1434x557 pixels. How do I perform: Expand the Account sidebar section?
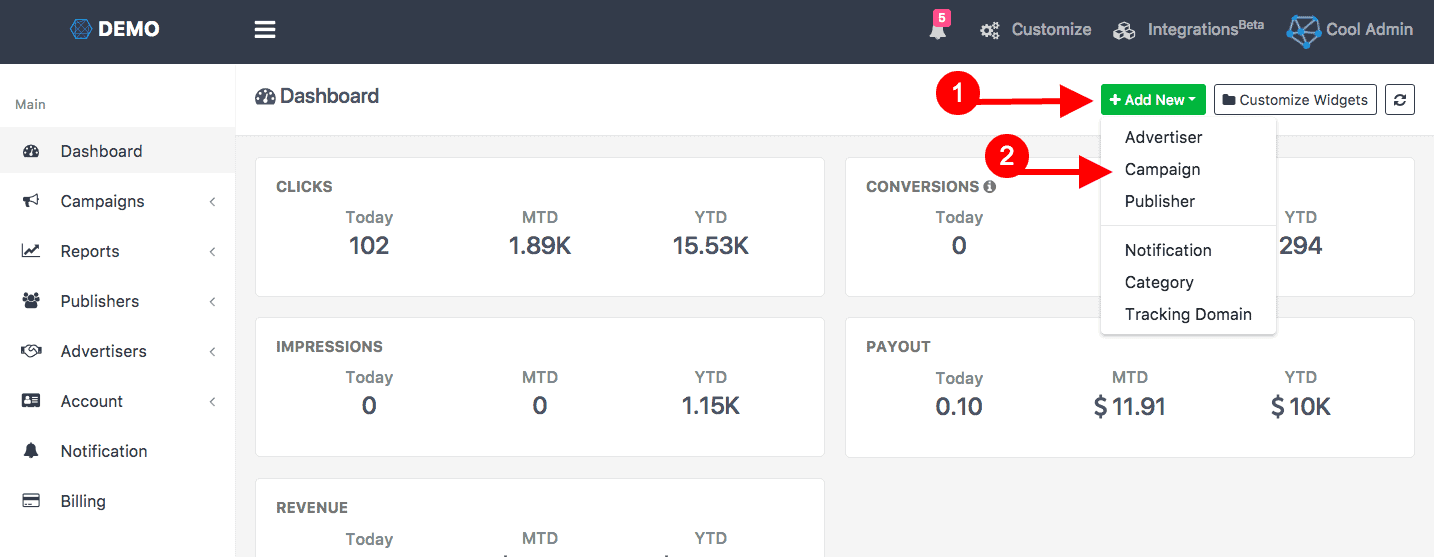(212, 402)
